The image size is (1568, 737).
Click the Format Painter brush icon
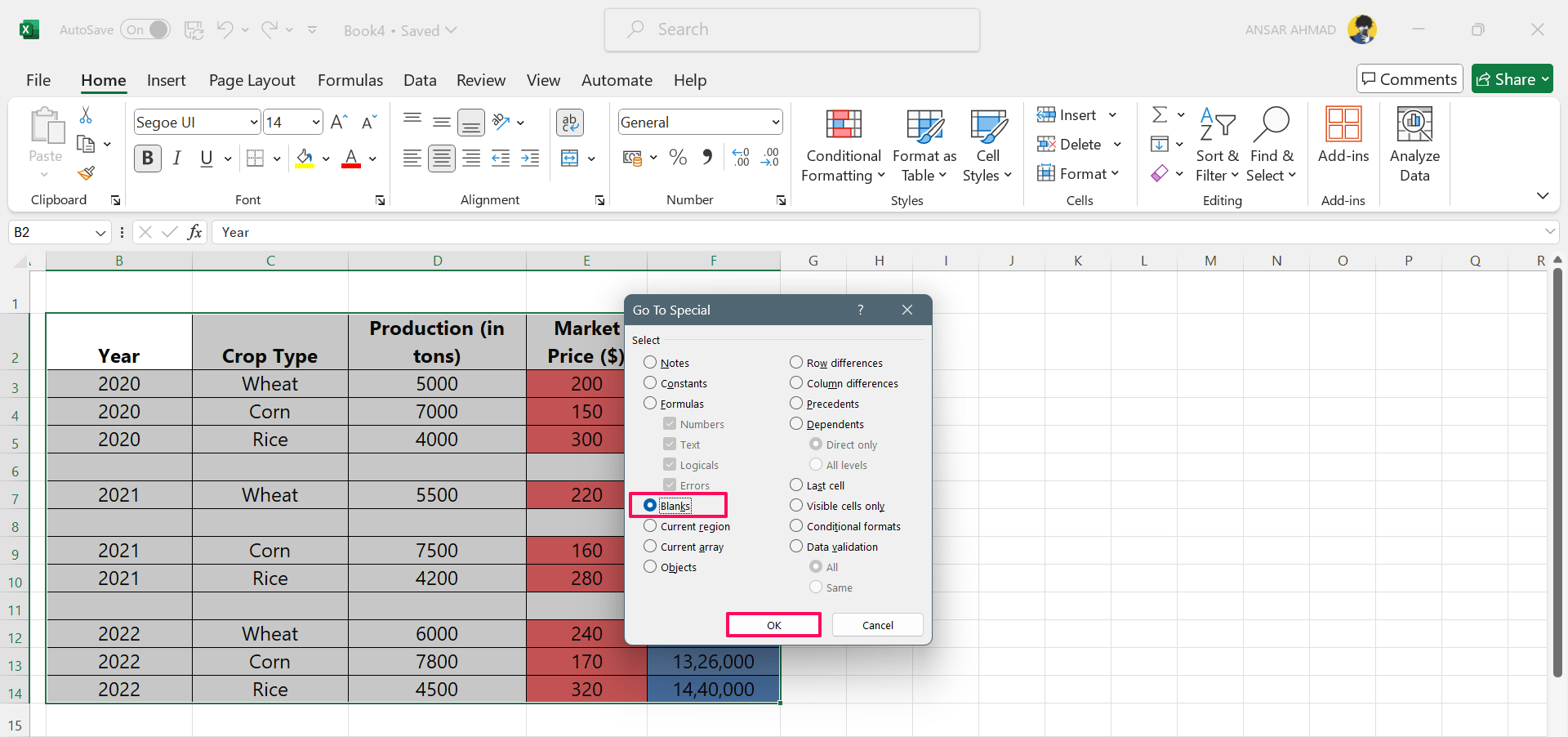pyautogui.click(x=86, y=173)
